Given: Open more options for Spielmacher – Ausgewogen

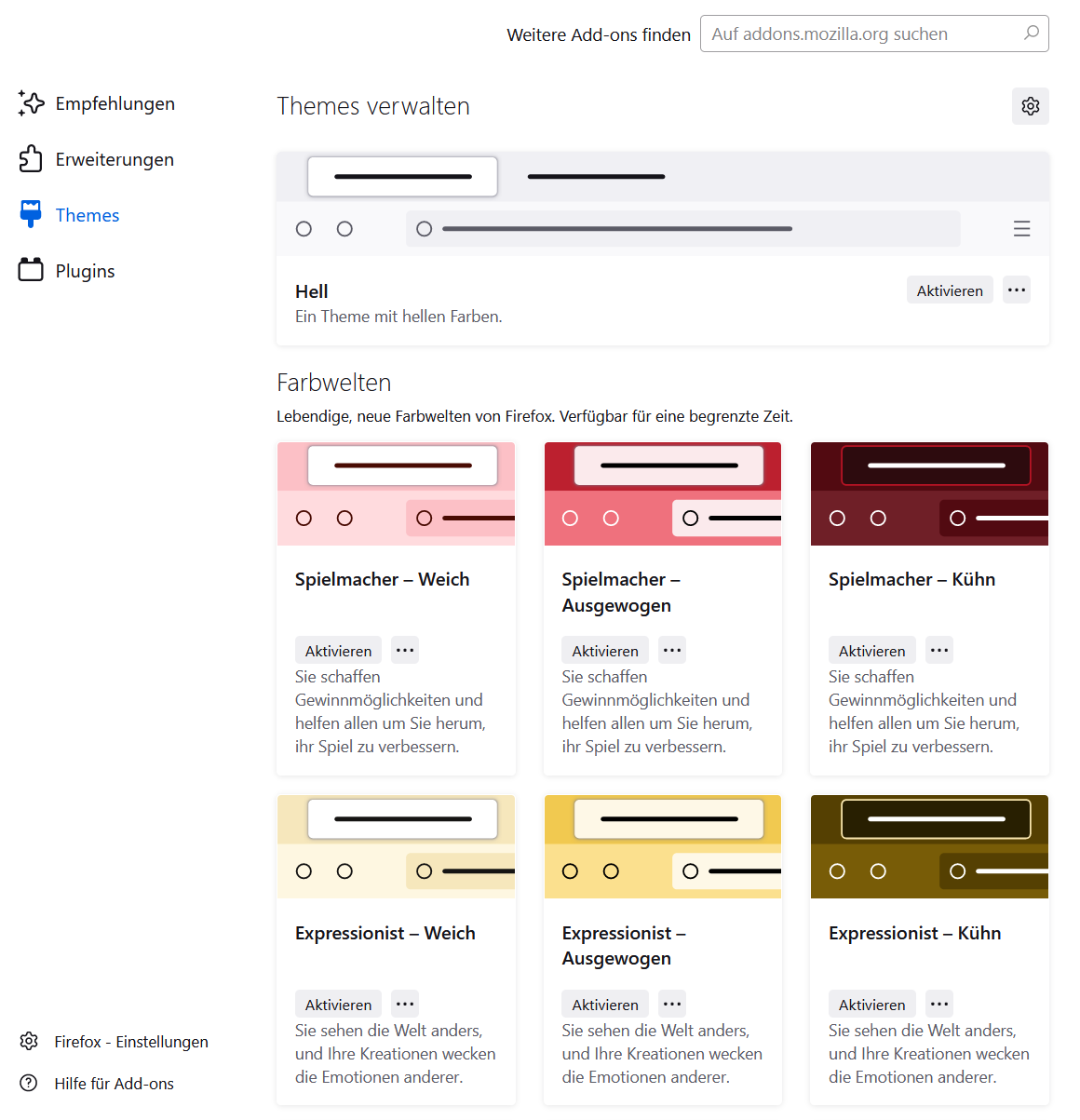Looking at the screenshot, I should (672, 650).
